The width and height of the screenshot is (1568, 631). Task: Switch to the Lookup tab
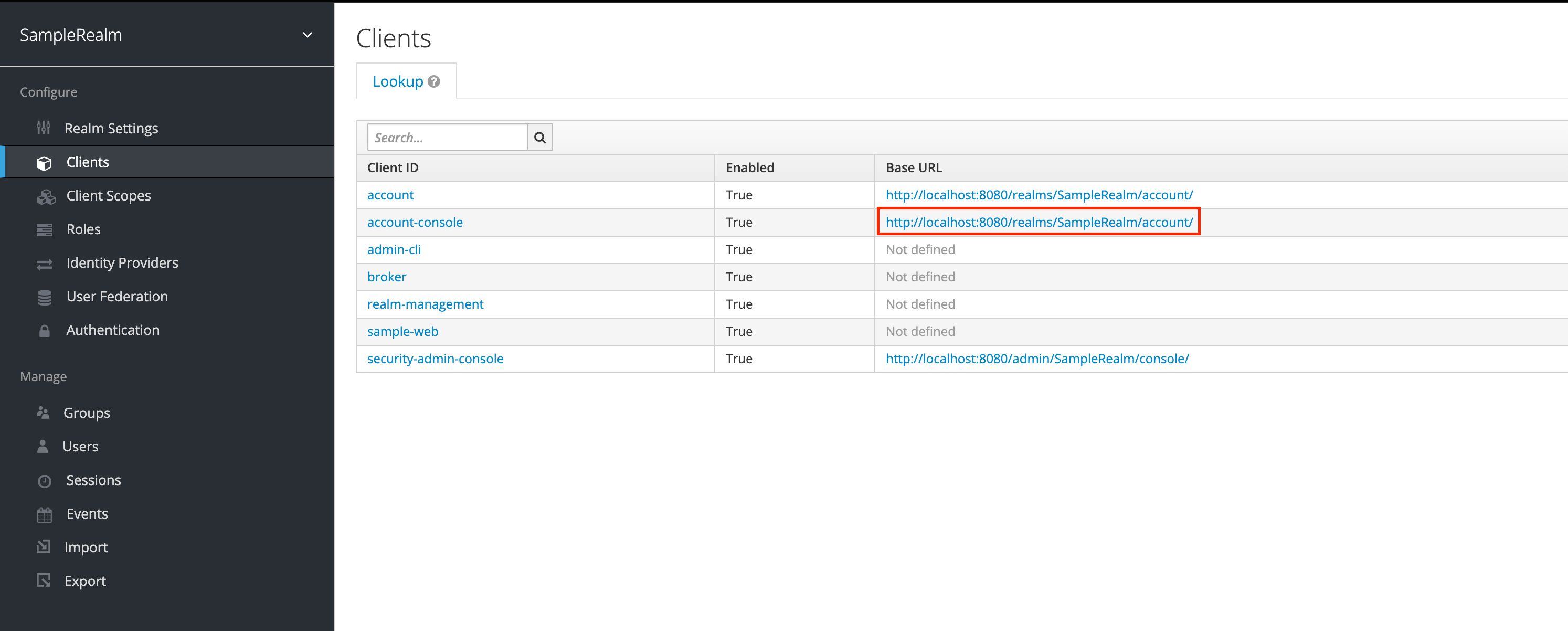(x=399, y=80)
